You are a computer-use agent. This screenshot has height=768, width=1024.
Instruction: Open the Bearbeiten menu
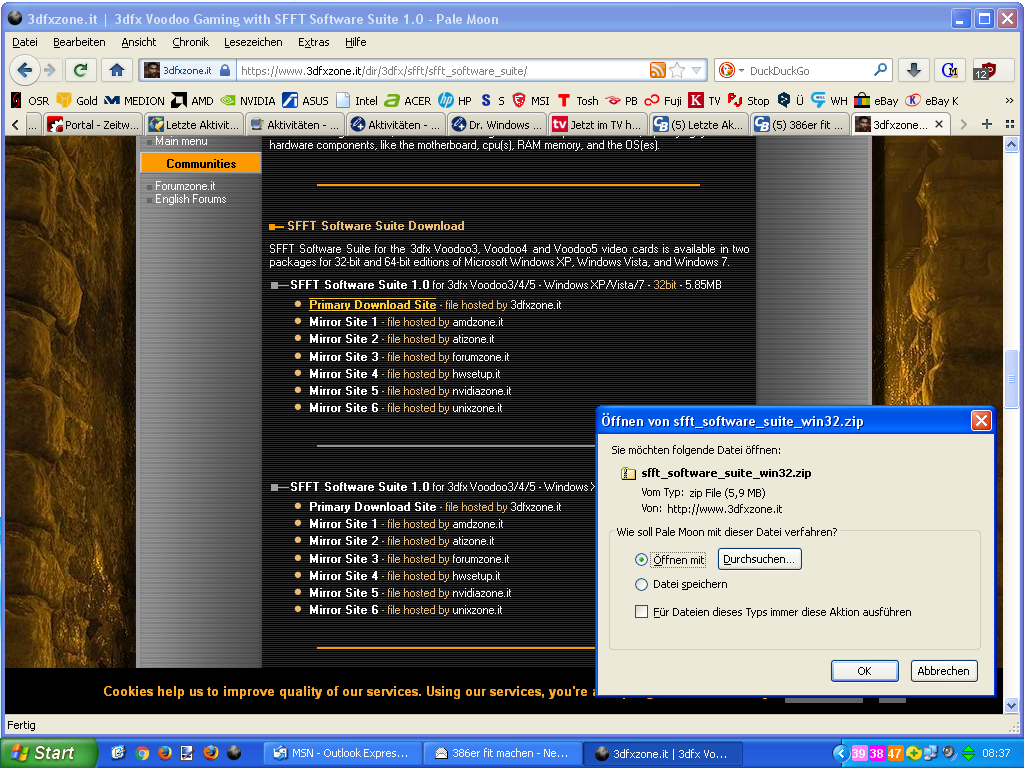click(79, 42)
